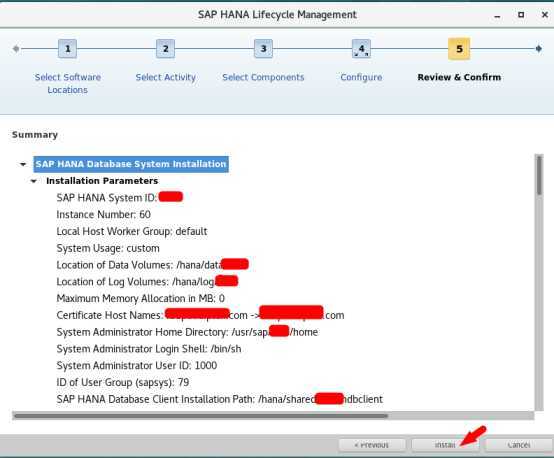The height and width of the screenshot is (458, 554).
Task: Select System Administrator Home Directory row
Action: (x=187, y=332)
